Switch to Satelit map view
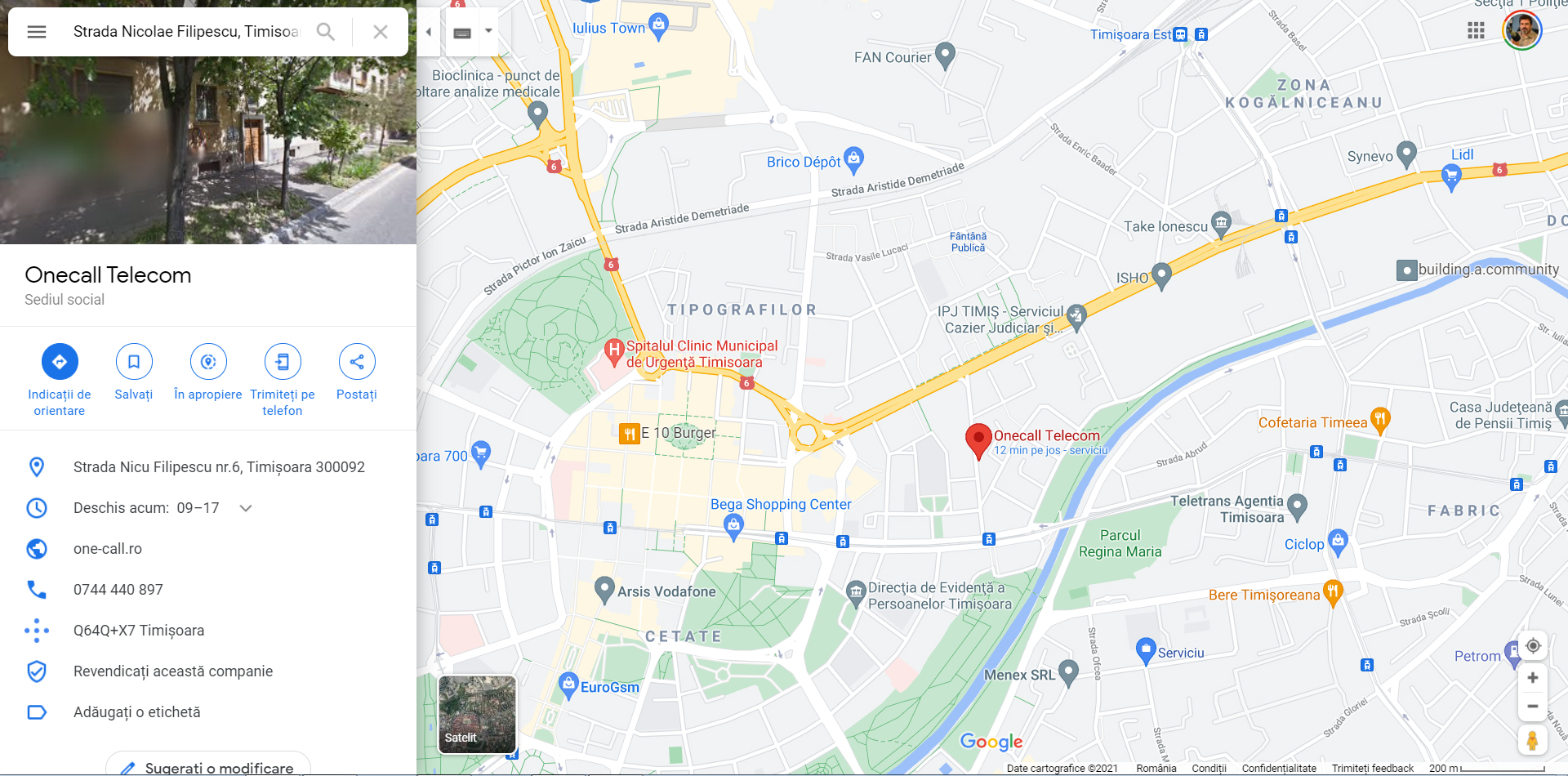Image resolution: width=1568 pixels, height=776 pixels. click(x=478, y=714)
